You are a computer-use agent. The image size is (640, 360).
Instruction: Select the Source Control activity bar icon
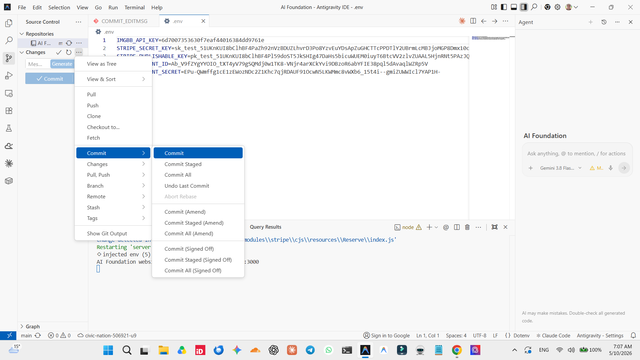click(x=9, y=58)
